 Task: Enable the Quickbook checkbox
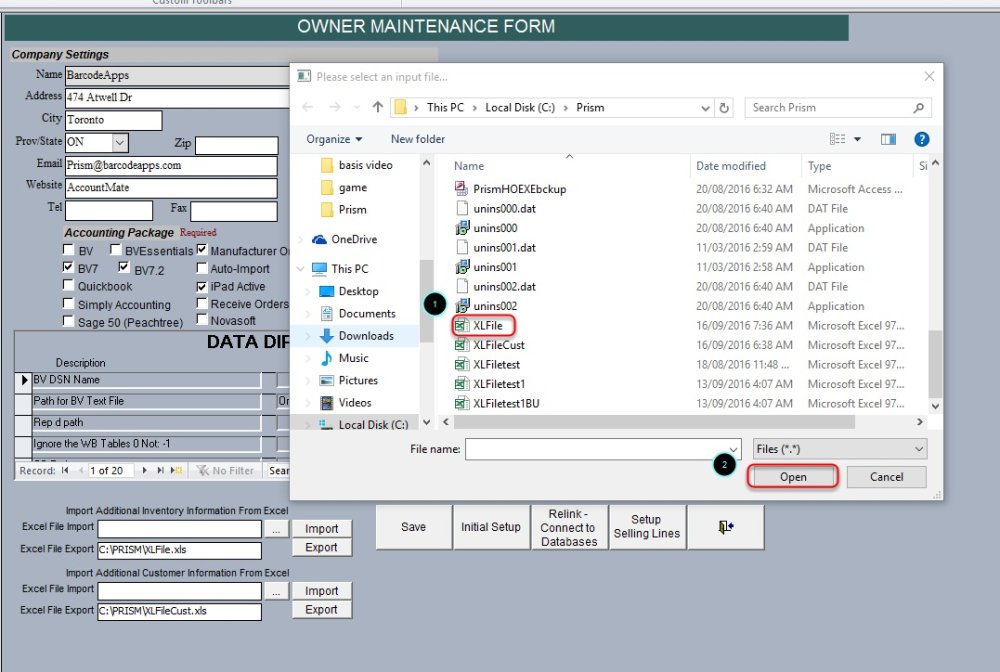[68, 286]
